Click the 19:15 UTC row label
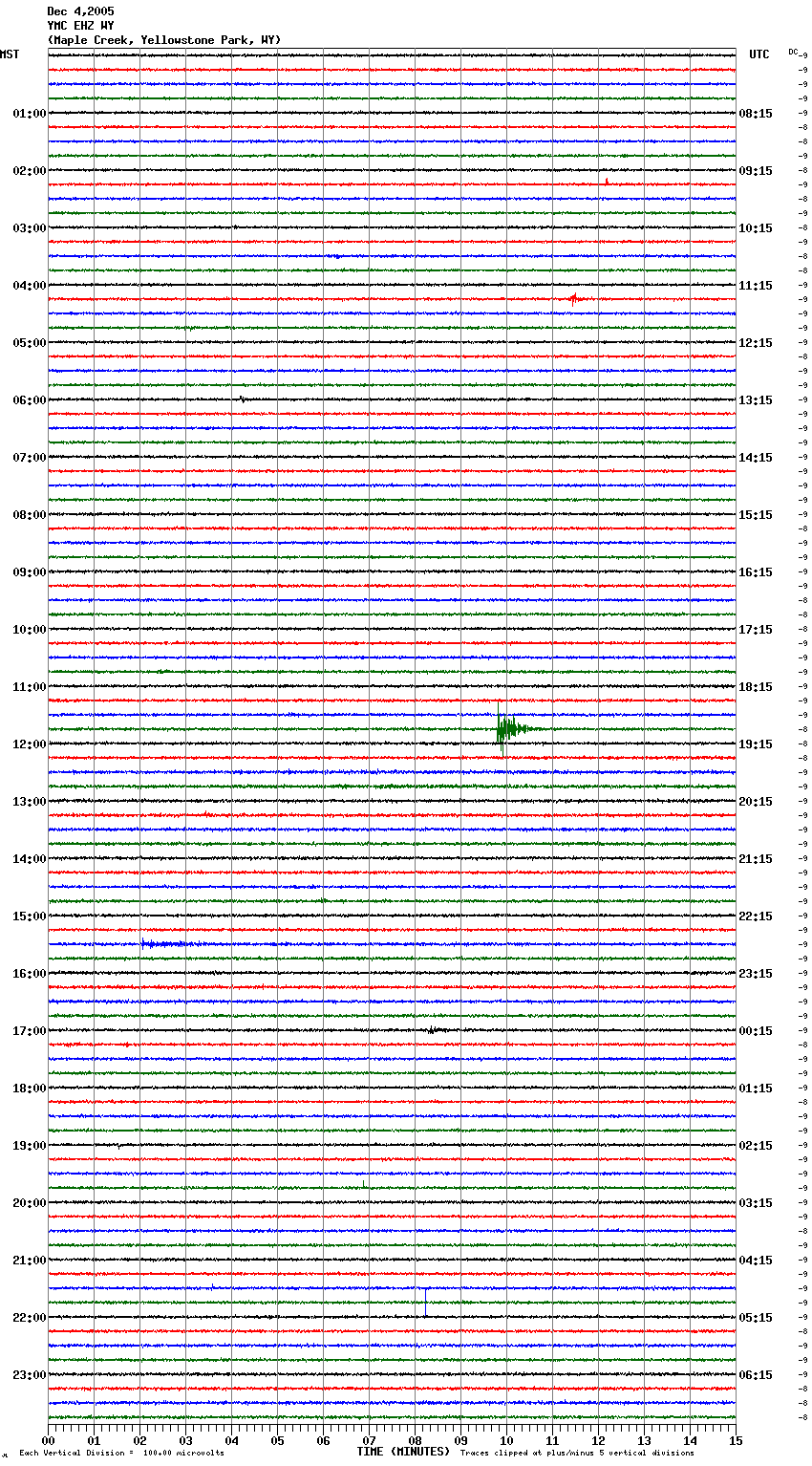Viewport: 812px width, 1466px height. (x=756, y=744)
